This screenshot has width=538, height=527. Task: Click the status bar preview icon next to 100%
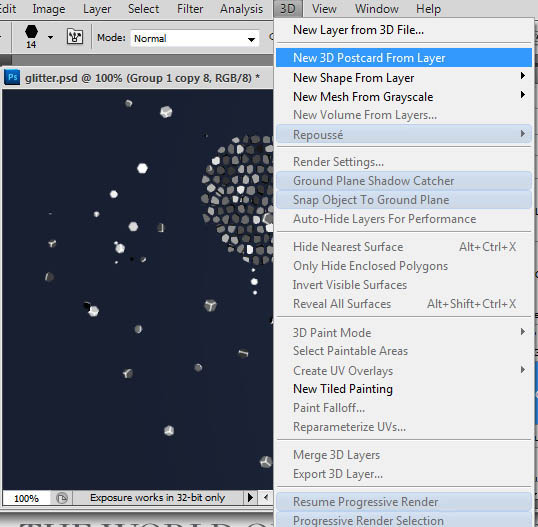62,498
